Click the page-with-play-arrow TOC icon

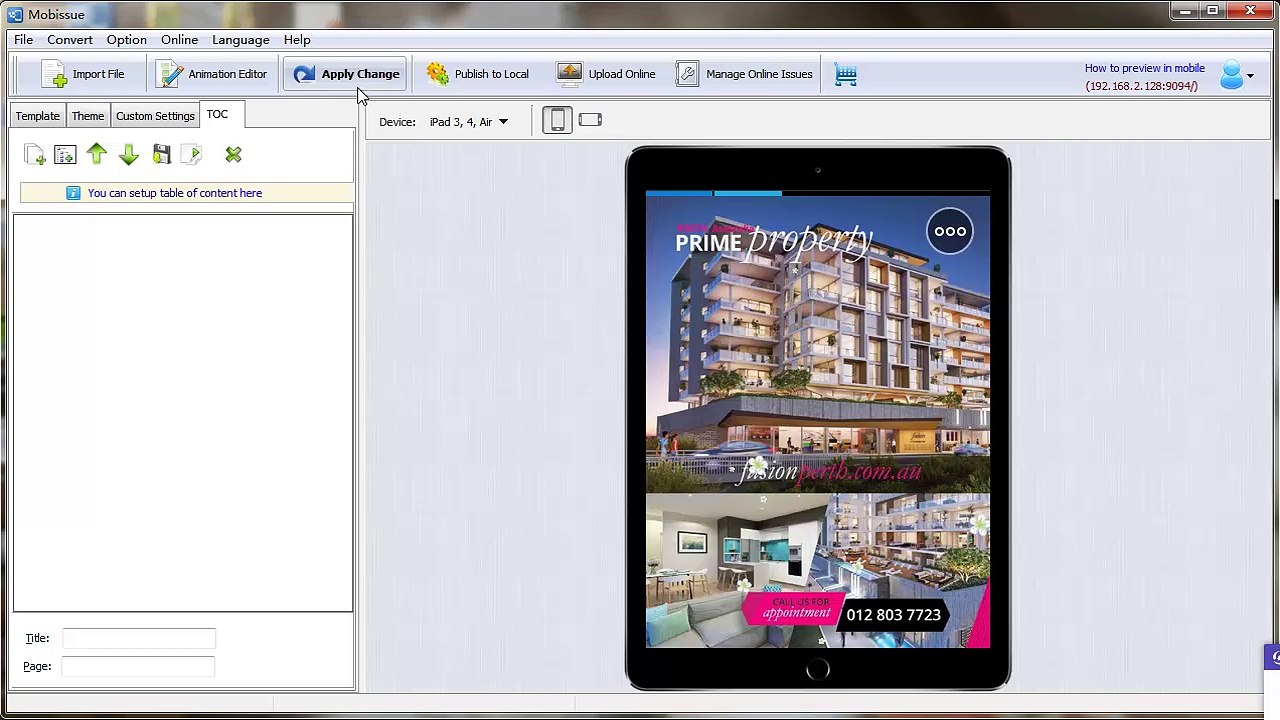(x=191, y=154)
